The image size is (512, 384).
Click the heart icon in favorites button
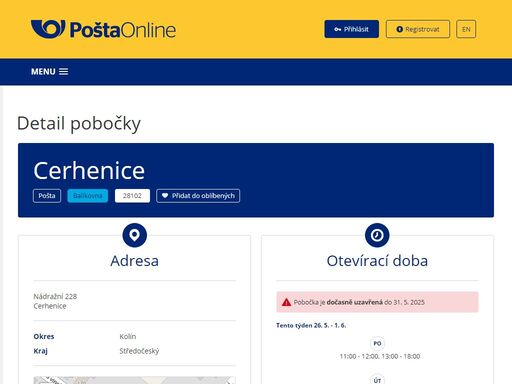(165, 196)
